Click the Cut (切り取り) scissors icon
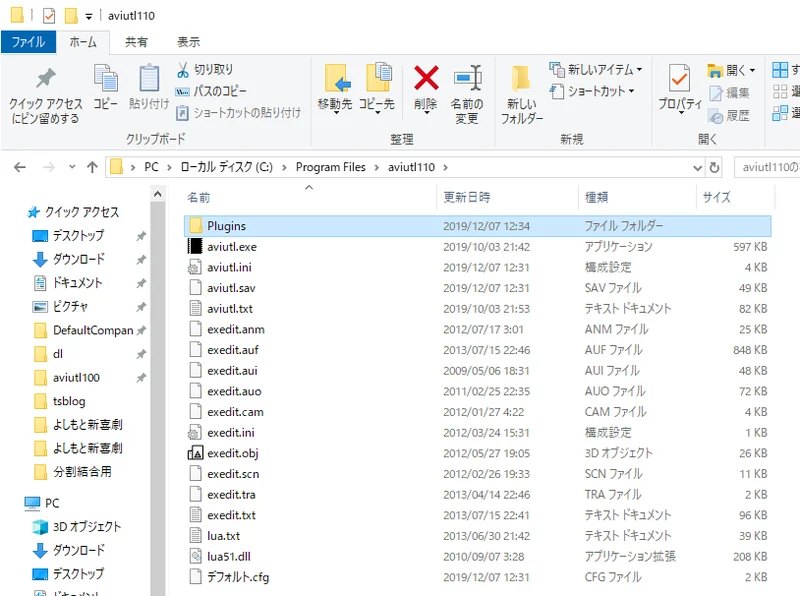Screen dimensions: 800x596 point(184,70)
